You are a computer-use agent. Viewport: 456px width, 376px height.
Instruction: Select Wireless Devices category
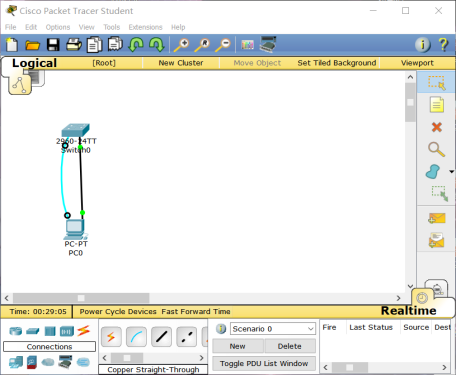[x=67, y=331]
